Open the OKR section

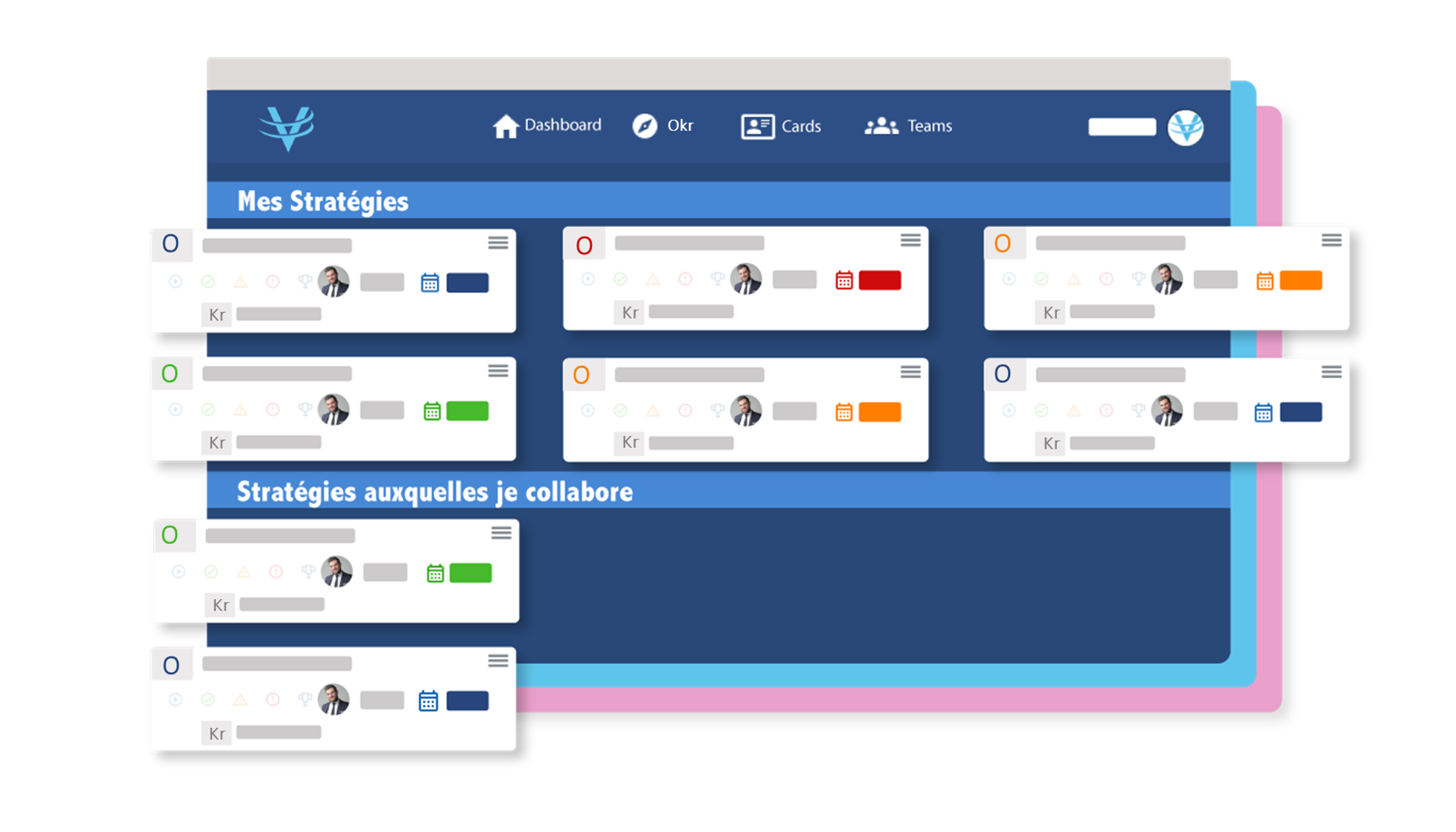(x=666, y=126)
